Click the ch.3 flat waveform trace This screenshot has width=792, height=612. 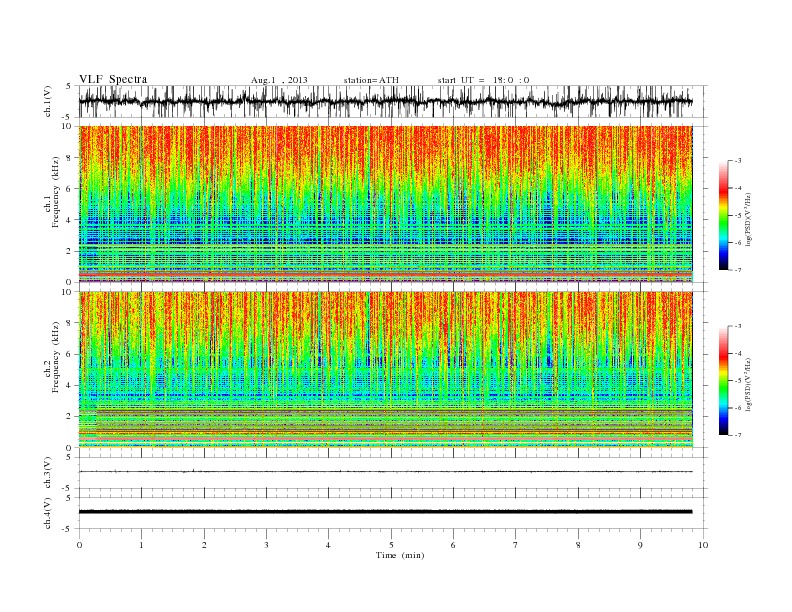pyautogui.click(x=385, y=472)
